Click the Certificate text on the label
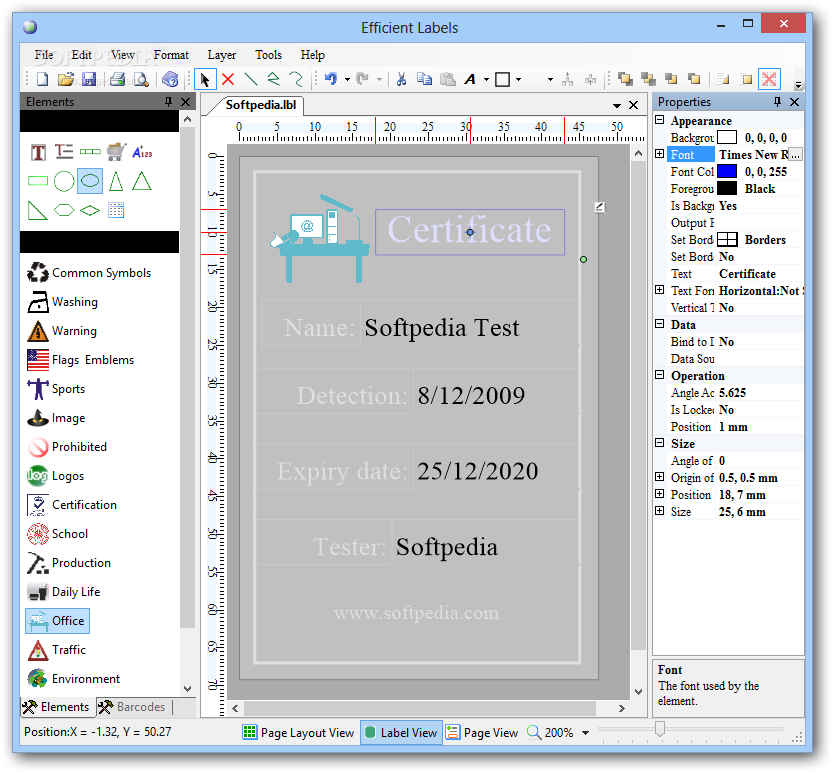Viewport: 833px width, 773px height. point(469,230)
